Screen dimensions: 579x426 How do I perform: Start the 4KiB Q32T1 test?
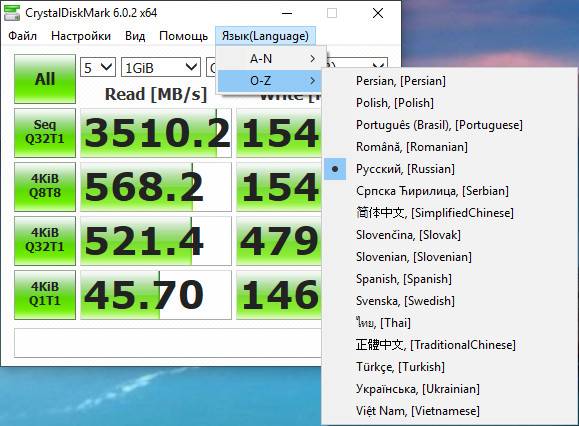click(x=45, y=241)
